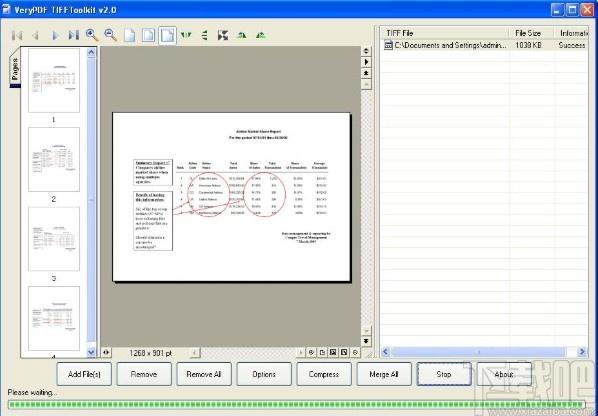Select the fit width page view icon
598x416 pixels.
149,35
